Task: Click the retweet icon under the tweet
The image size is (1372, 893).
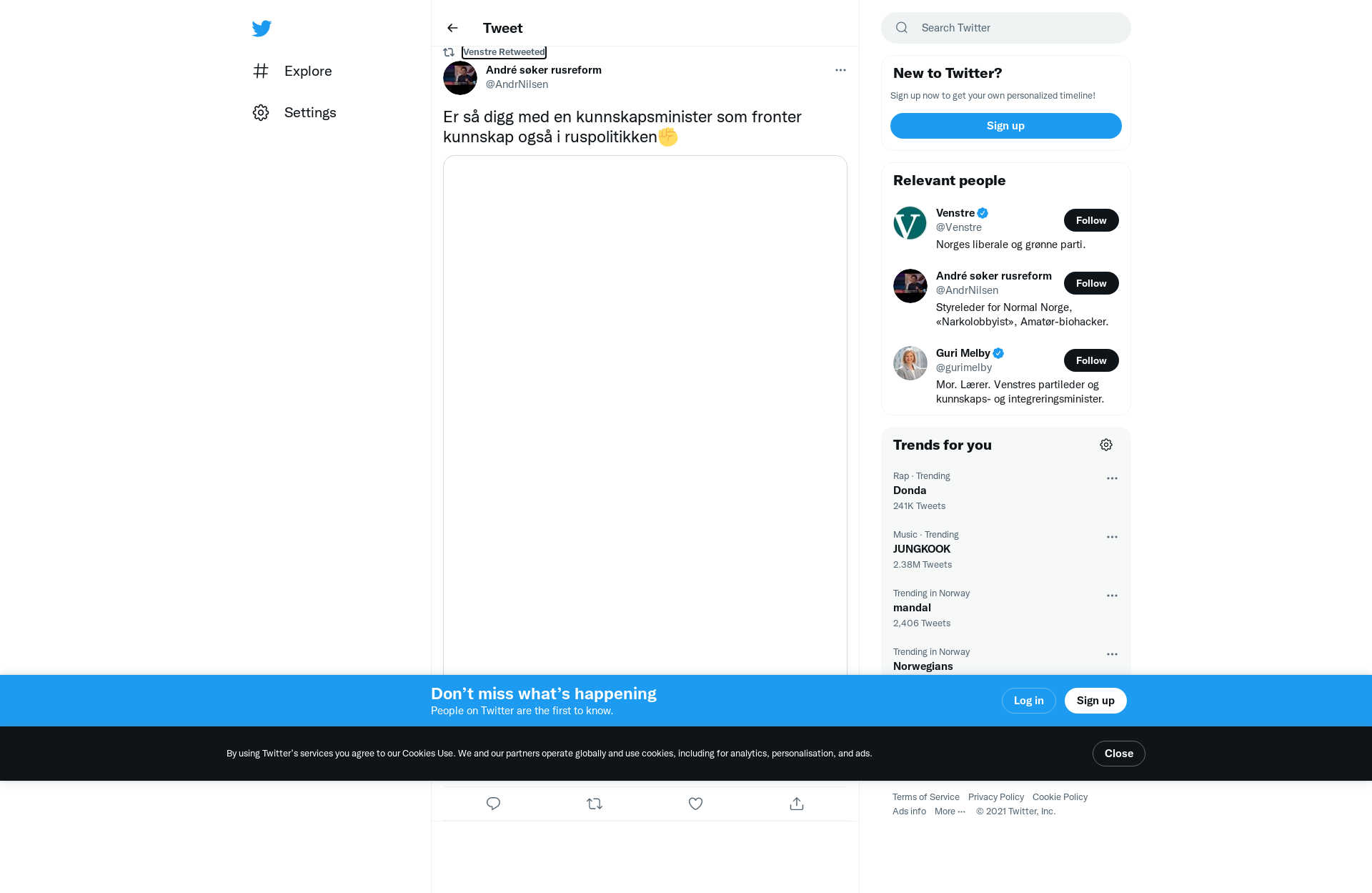Action: [595, 804]
